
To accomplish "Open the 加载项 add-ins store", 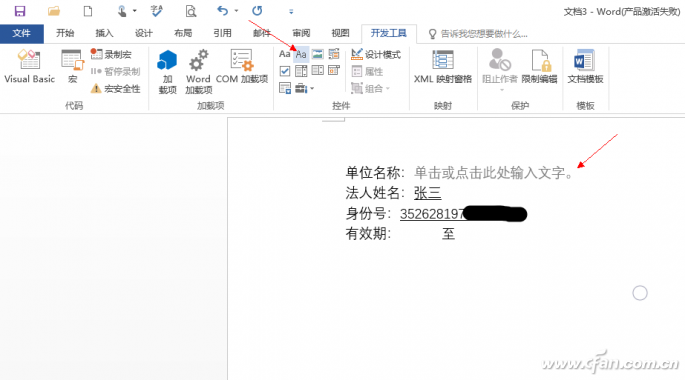I will tap(167, 72).
